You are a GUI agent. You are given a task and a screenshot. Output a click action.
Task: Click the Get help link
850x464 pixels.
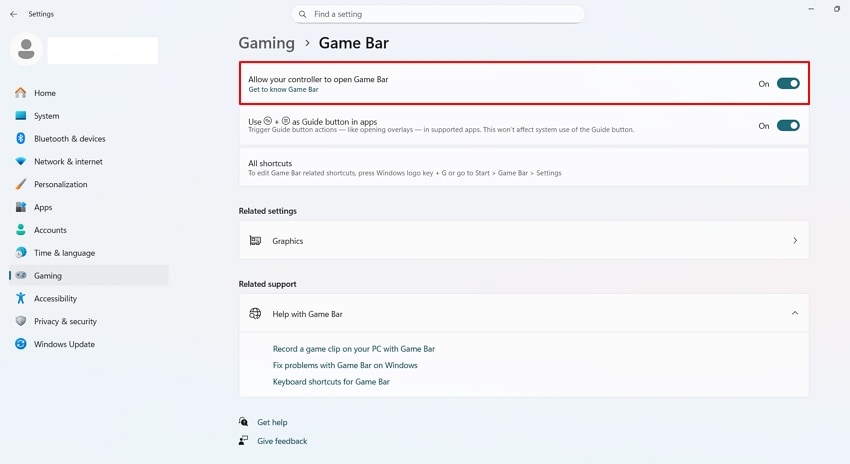[x=272, y=422]
